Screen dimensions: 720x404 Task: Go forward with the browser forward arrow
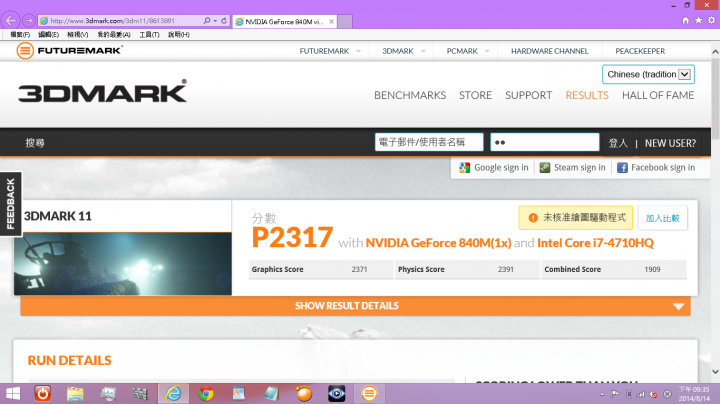pyautogui.click(x=28, y=21)
